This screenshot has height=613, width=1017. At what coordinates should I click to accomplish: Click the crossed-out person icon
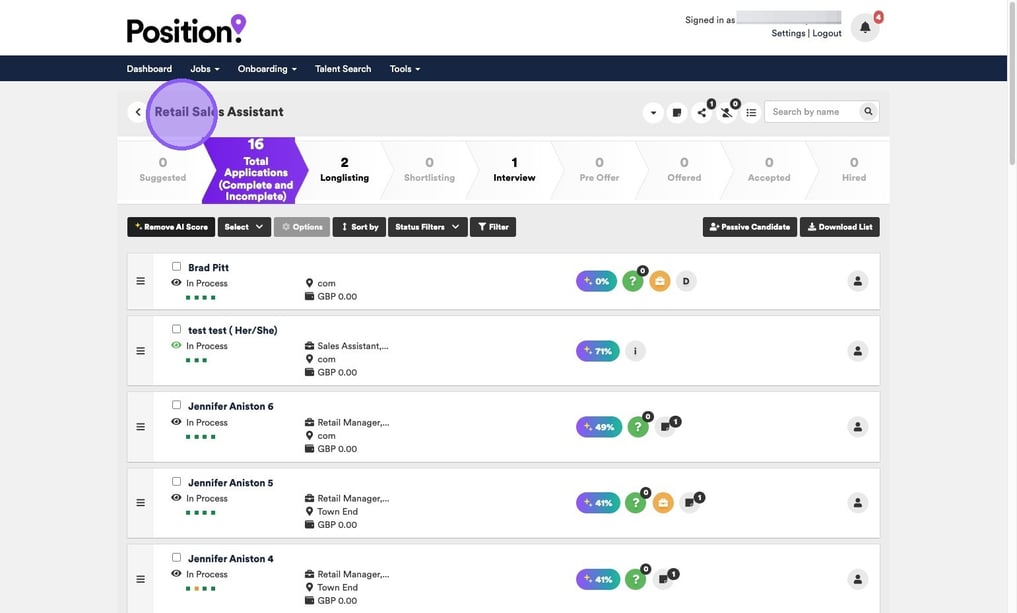coord(727,112)
